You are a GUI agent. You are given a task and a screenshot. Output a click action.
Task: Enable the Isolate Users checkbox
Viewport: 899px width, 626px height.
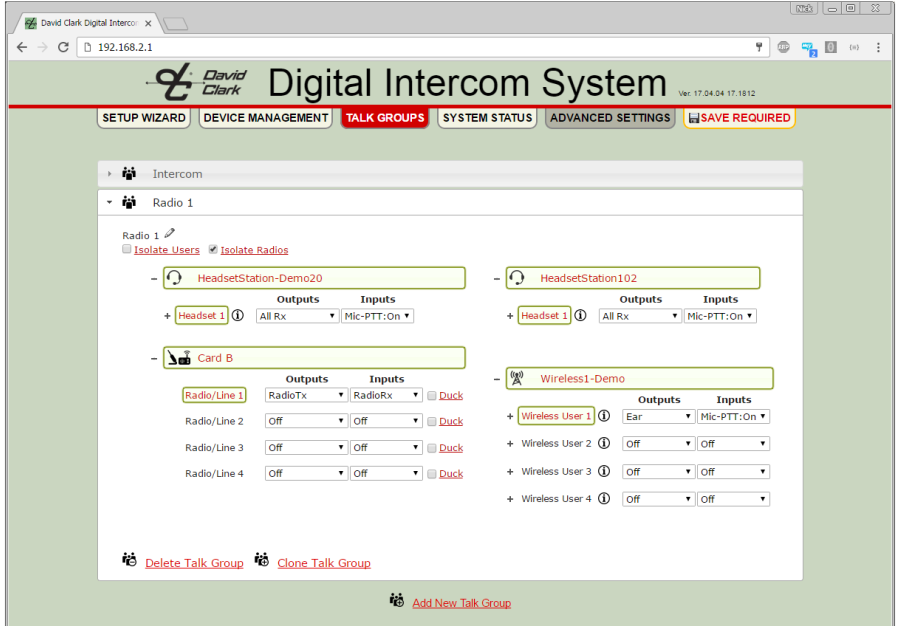pos(127,249)
